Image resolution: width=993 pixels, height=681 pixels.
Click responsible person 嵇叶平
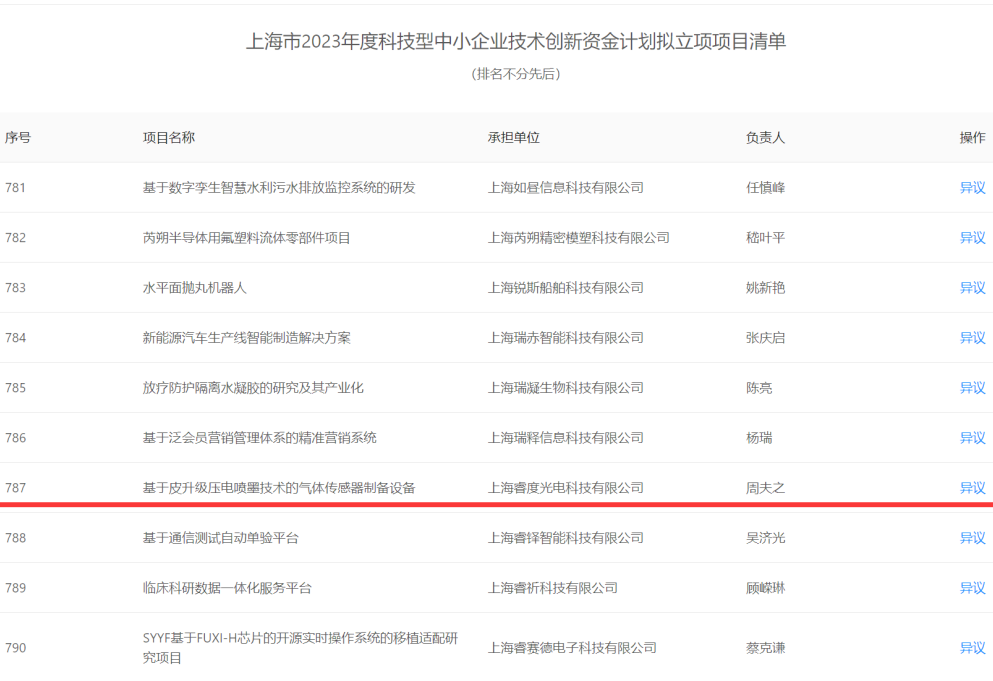click(765, 238)
